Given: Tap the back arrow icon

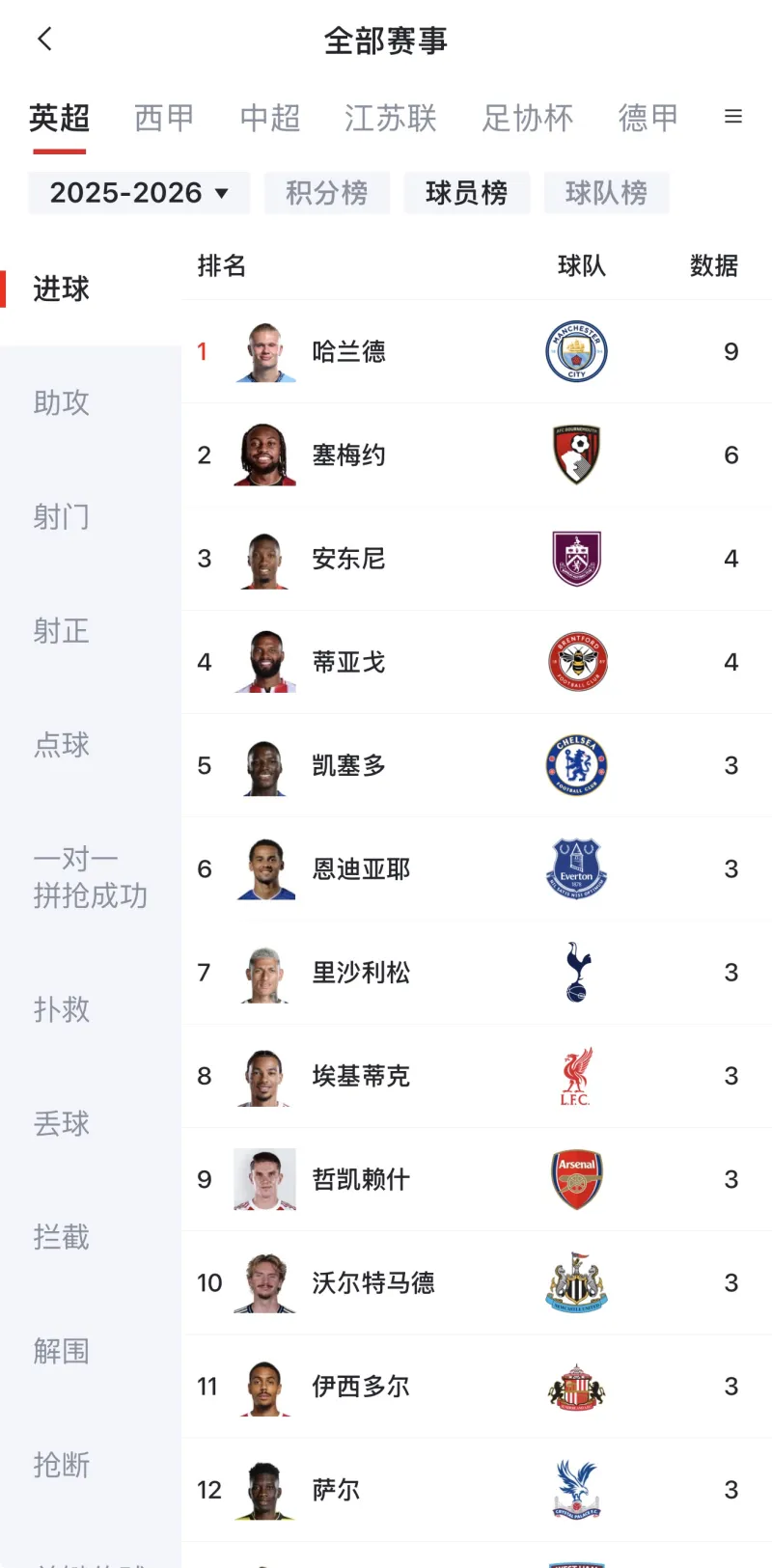Looking at the screenshot, I should pyautogui.click(x=44, y=40).
